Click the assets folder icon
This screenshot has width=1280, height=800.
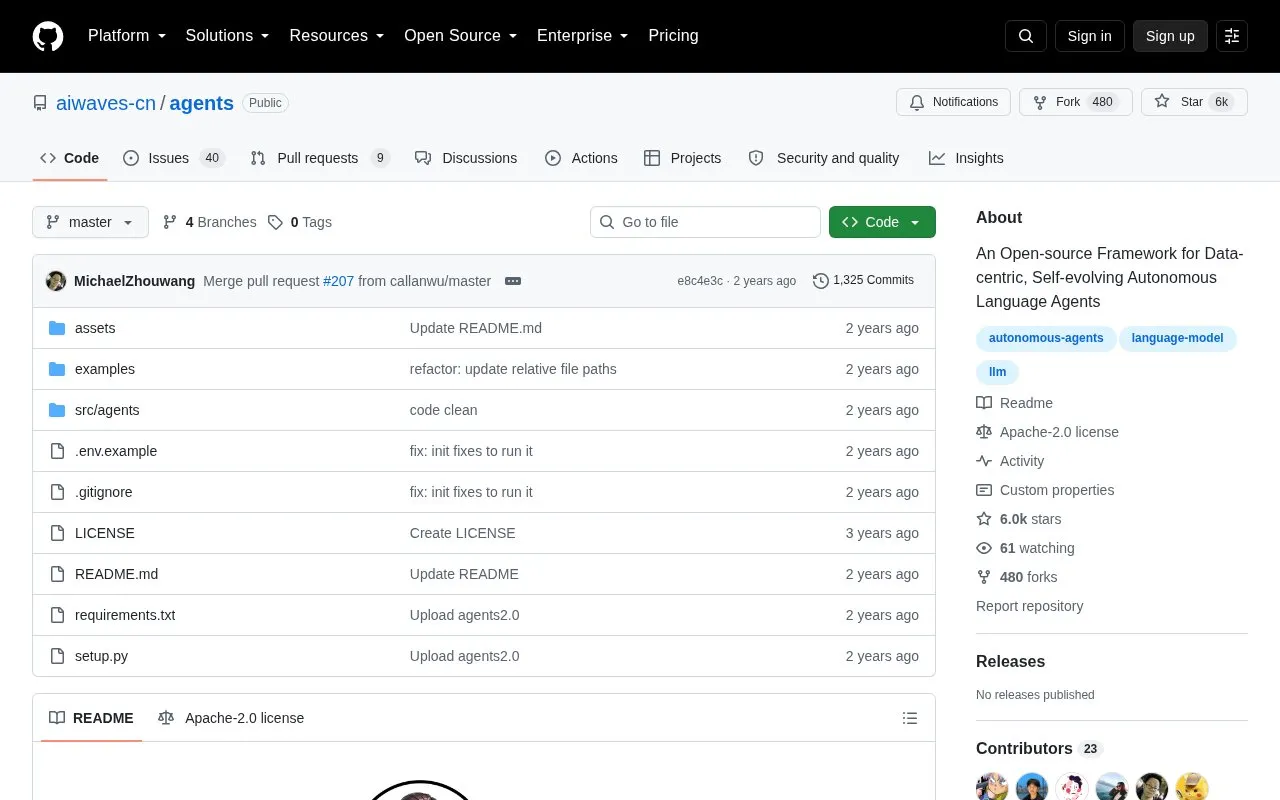click(57, 328)
